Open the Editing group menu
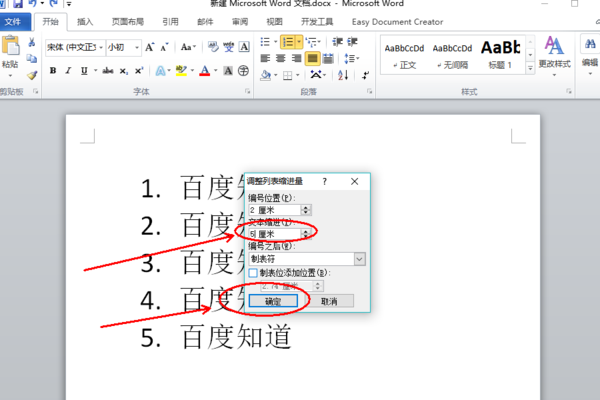Screen dimensions: 600x400 [x=590, y=56]
